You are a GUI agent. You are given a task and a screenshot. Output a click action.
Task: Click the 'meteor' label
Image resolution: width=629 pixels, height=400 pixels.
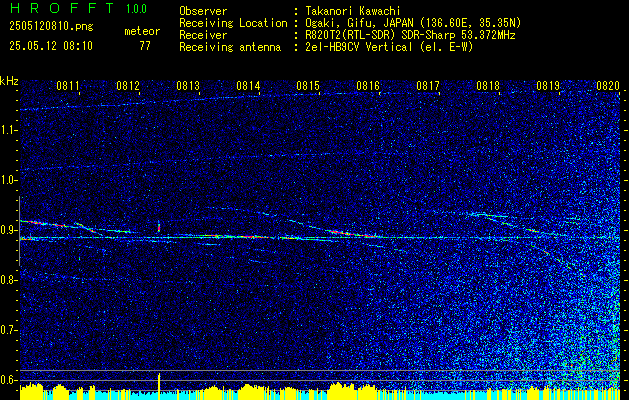(x=142, y=31)
